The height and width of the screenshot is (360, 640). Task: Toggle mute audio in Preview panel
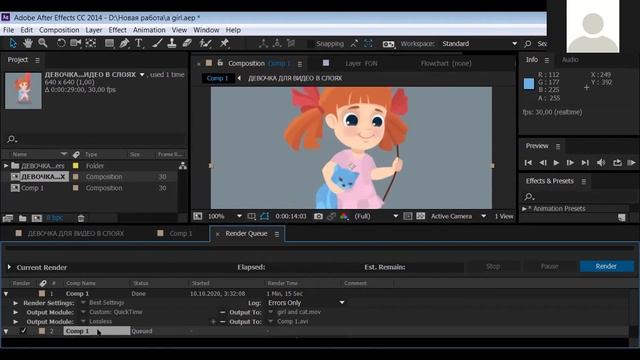pyautogui.click(x=601, y=162)
